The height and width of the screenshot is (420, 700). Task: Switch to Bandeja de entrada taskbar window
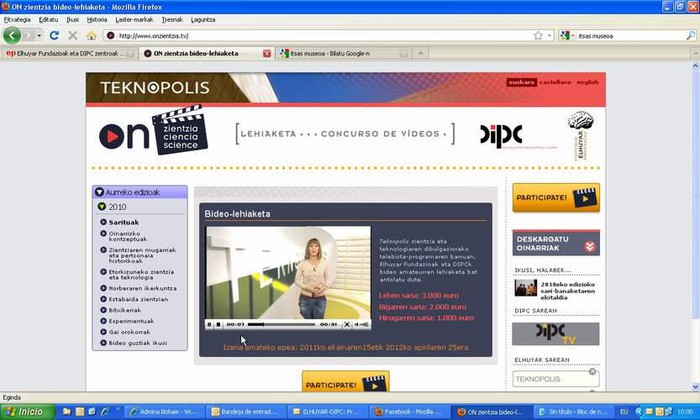pyautogui.click(x=245, y=412)
